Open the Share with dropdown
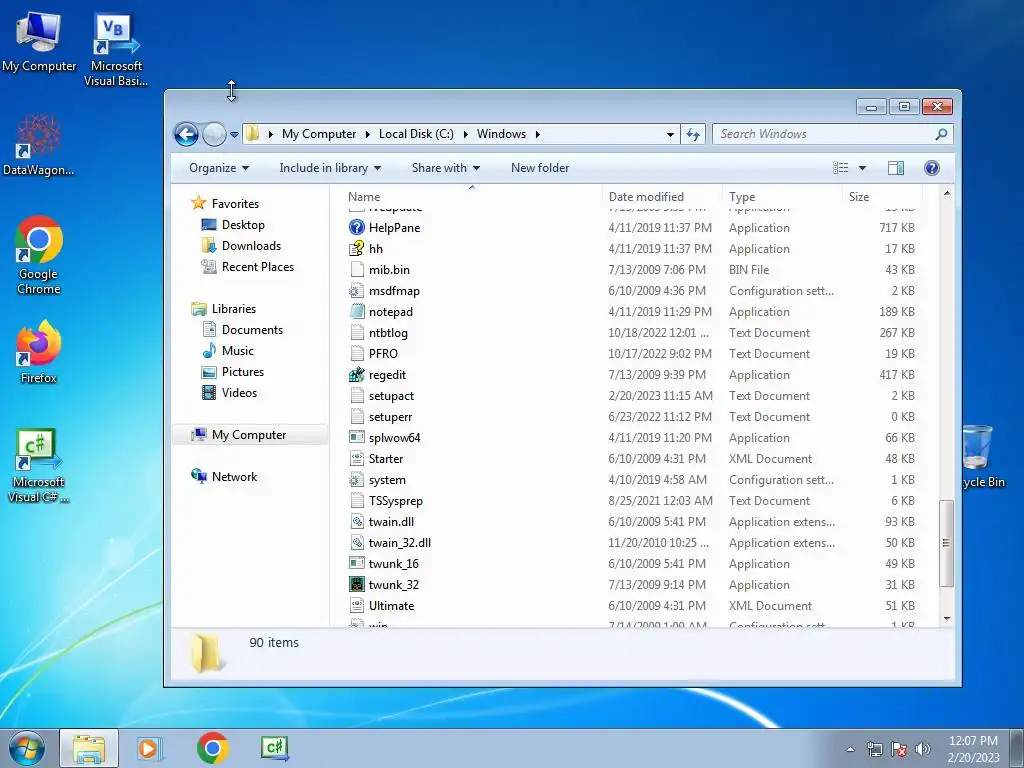1024x768 pixels. pos(445,168)
